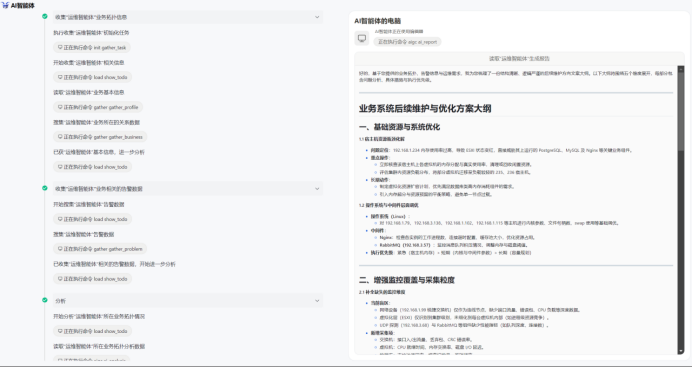This screenshot has height=368, width=692.
Task: Click the 搜集业务所在的关系数据 step text
Action: coord(97,122)
